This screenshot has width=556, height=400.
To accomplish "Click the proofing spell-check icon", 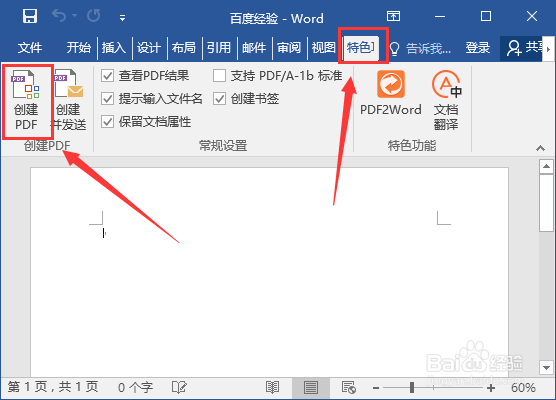I will tap(179, 387).
